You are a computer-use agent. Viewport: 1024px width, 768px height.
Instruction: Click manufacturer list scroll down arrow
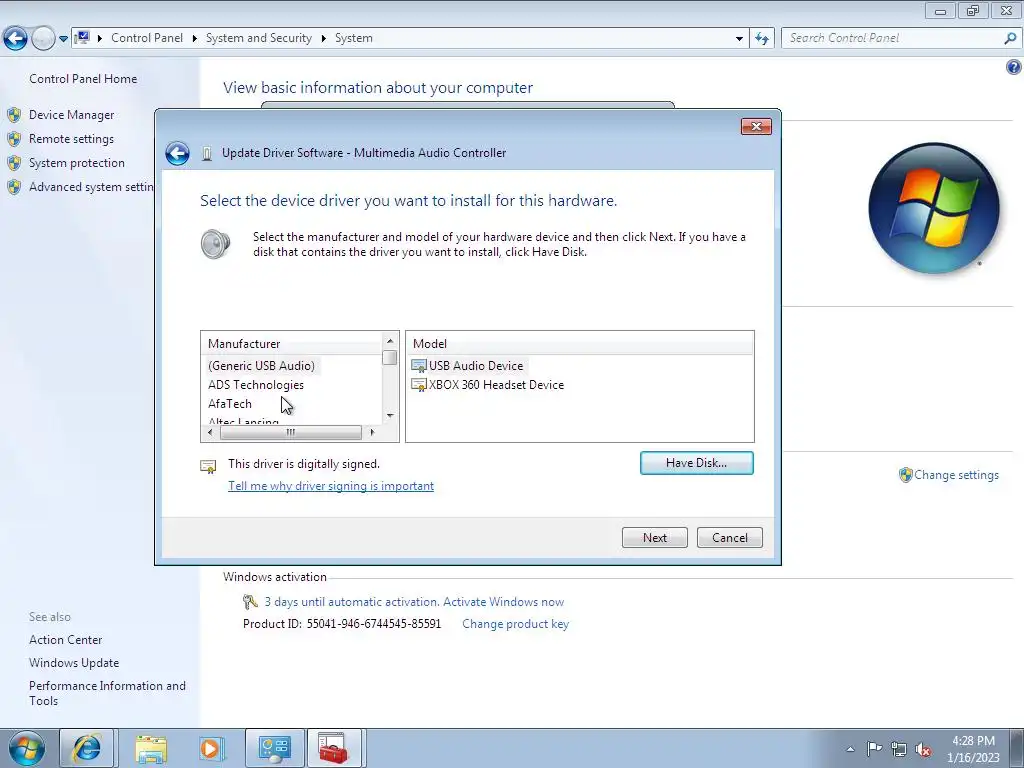tap(390, 415)
